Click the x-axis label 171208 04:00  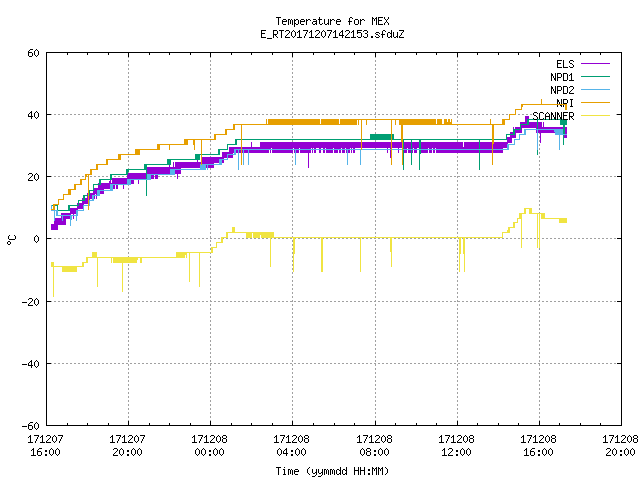click(x=291, y=446)
